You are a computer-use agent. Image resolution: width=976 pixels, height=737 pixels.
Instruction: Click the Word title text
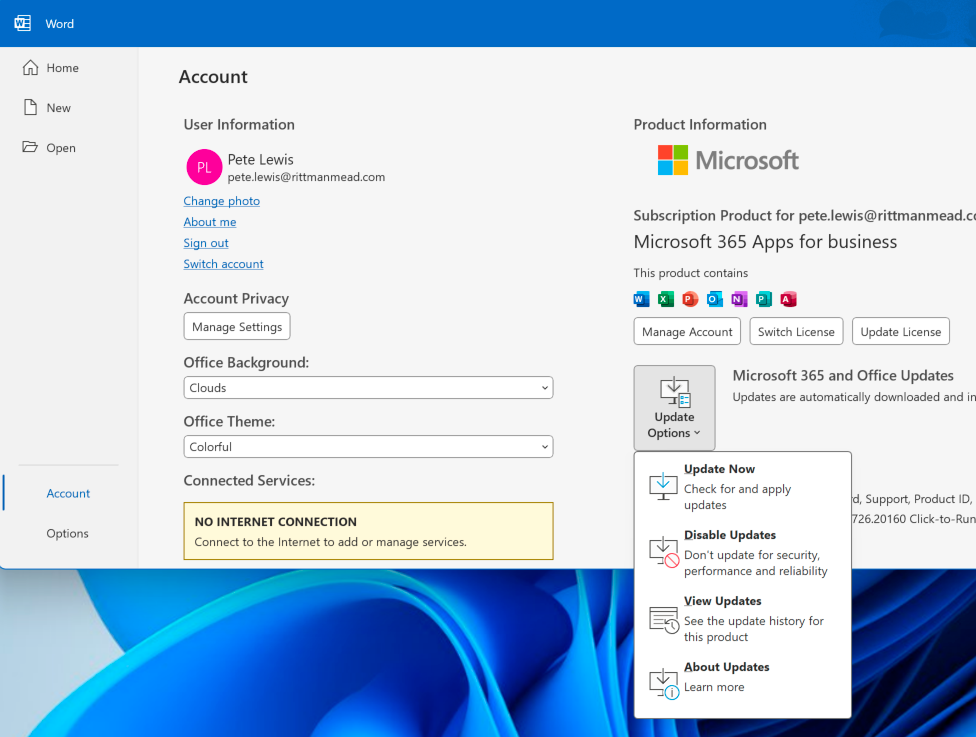click(60, 24)
